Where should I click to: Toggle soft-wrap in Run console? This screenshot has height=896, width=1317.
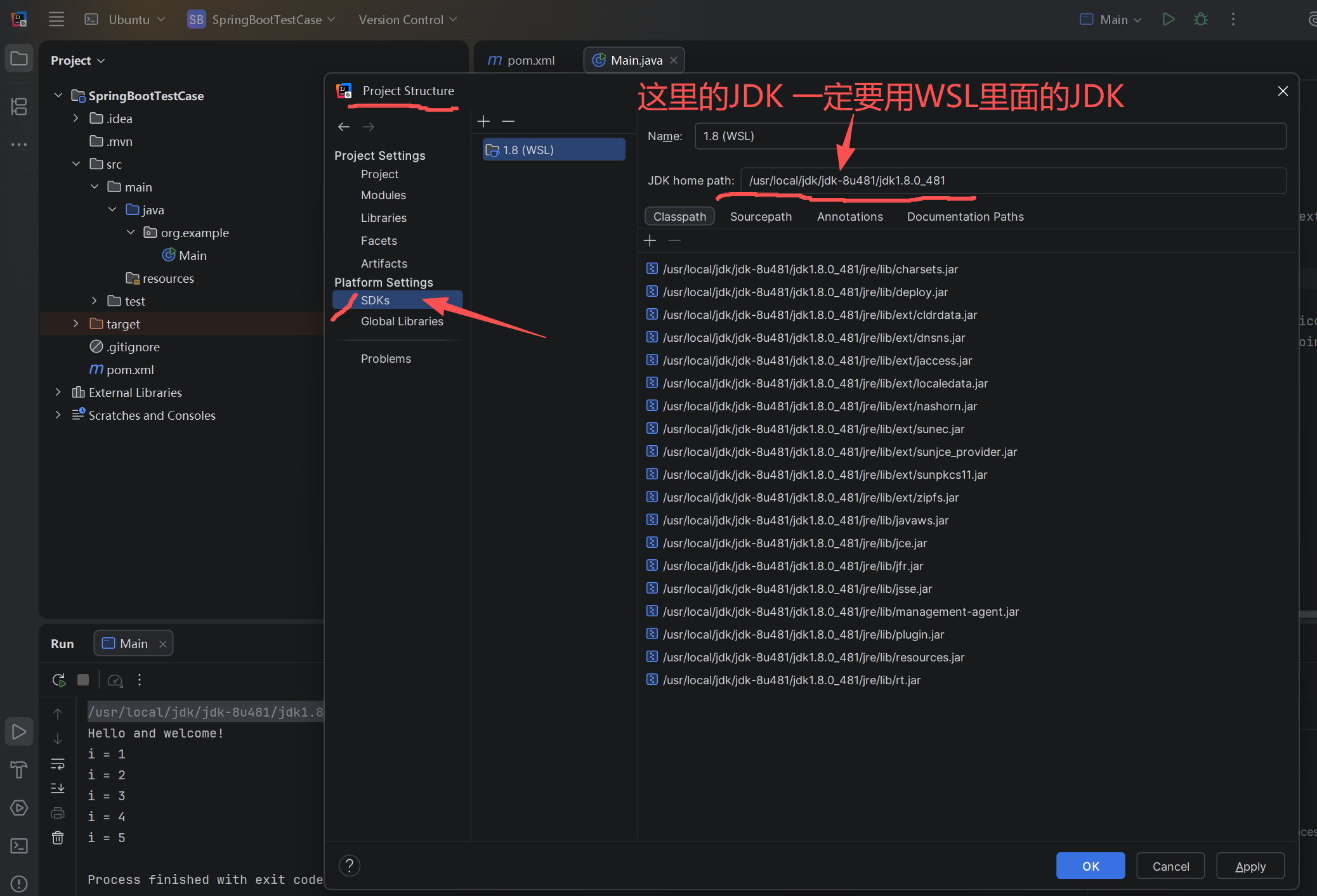58,763
